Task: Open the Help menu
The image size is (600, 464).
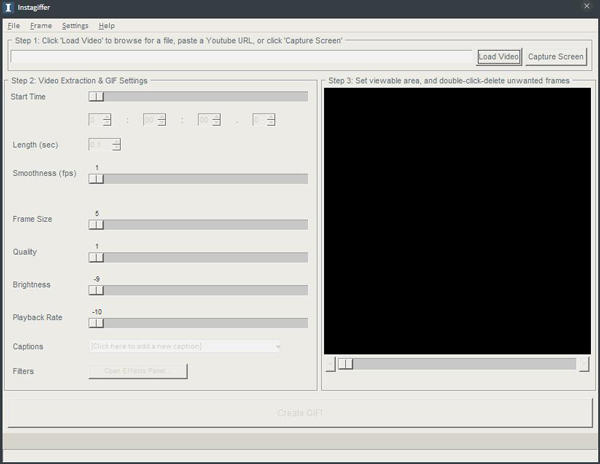Action: (x=106, y=26)
